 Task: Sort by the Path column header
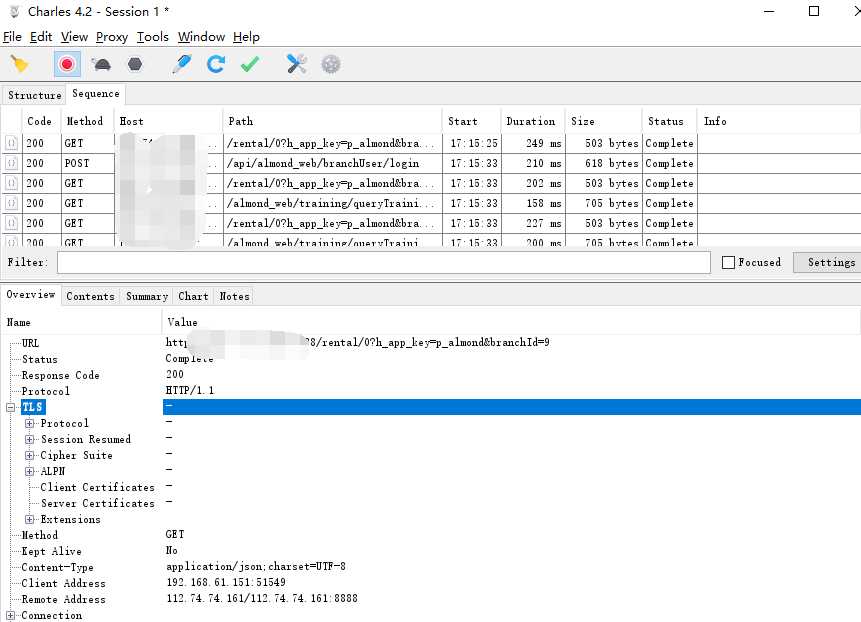pyautogui.click(x=332, y=121)
